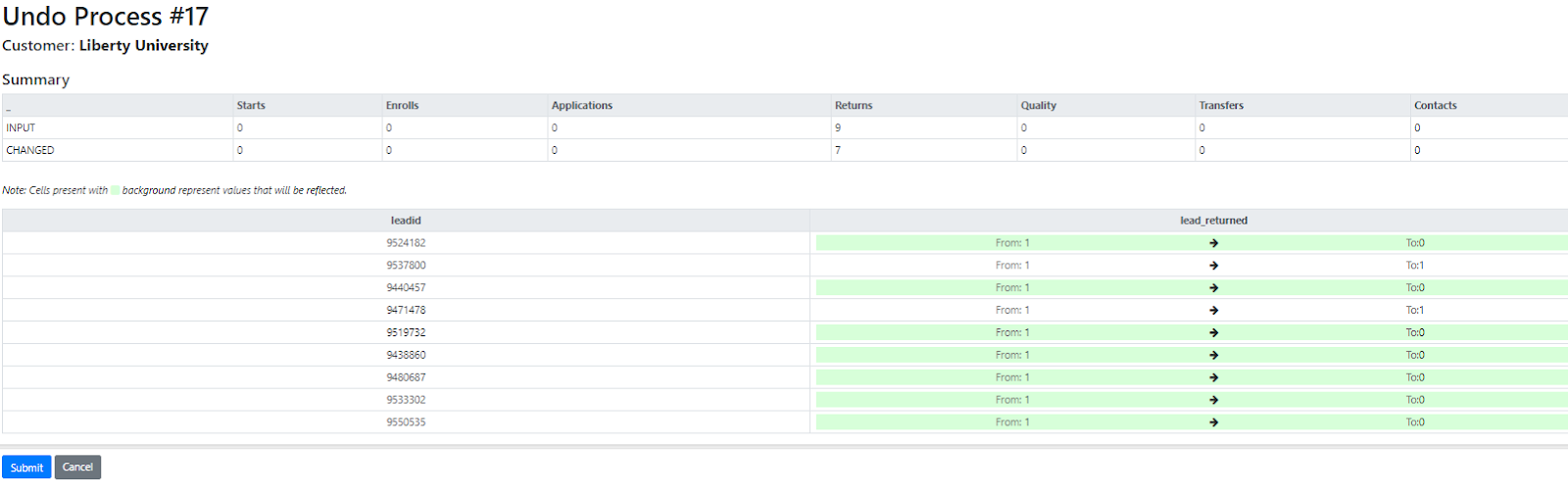Viewport: 1568px width, 496px height.
Task: Click the INPUT row Contacts value link
Action: pyautogui.click(x=1417, y=128)
